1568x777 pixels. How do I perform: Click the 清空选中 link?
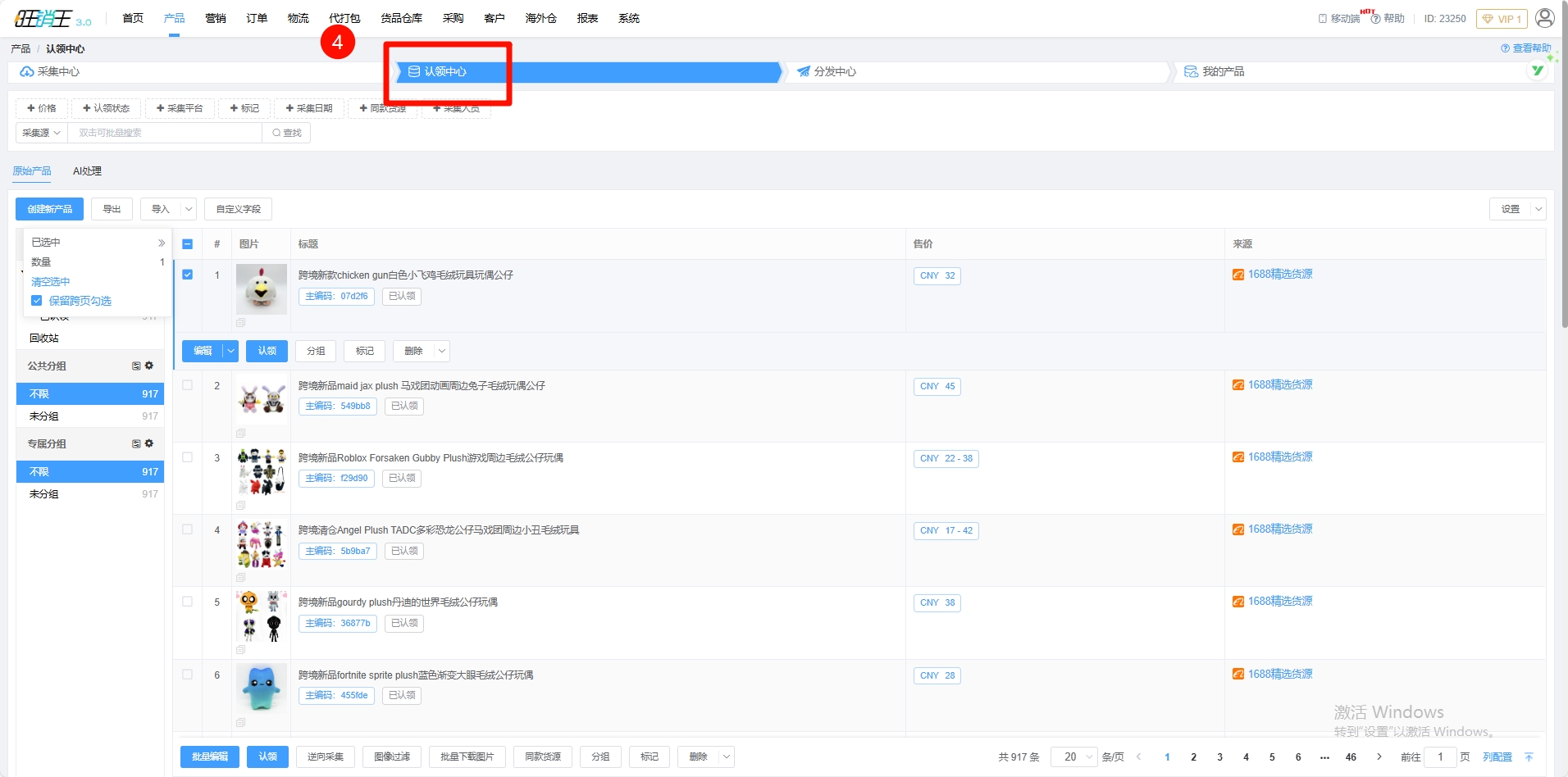point(51,281)
